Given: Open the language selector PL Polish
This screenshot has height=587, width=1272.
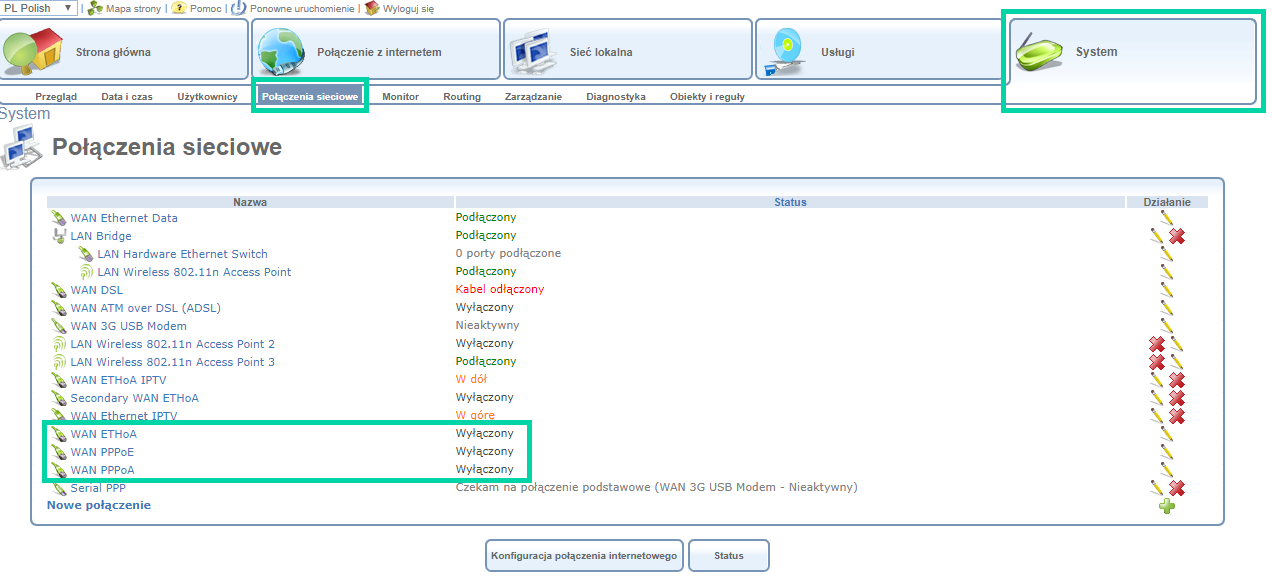Looking at the screenshot, I should pos(39,8).
